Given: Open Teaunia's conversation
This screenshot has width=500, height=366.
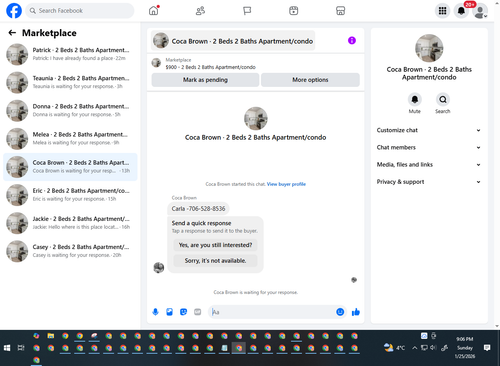Looking at the screenshot, I should [70, 82].
